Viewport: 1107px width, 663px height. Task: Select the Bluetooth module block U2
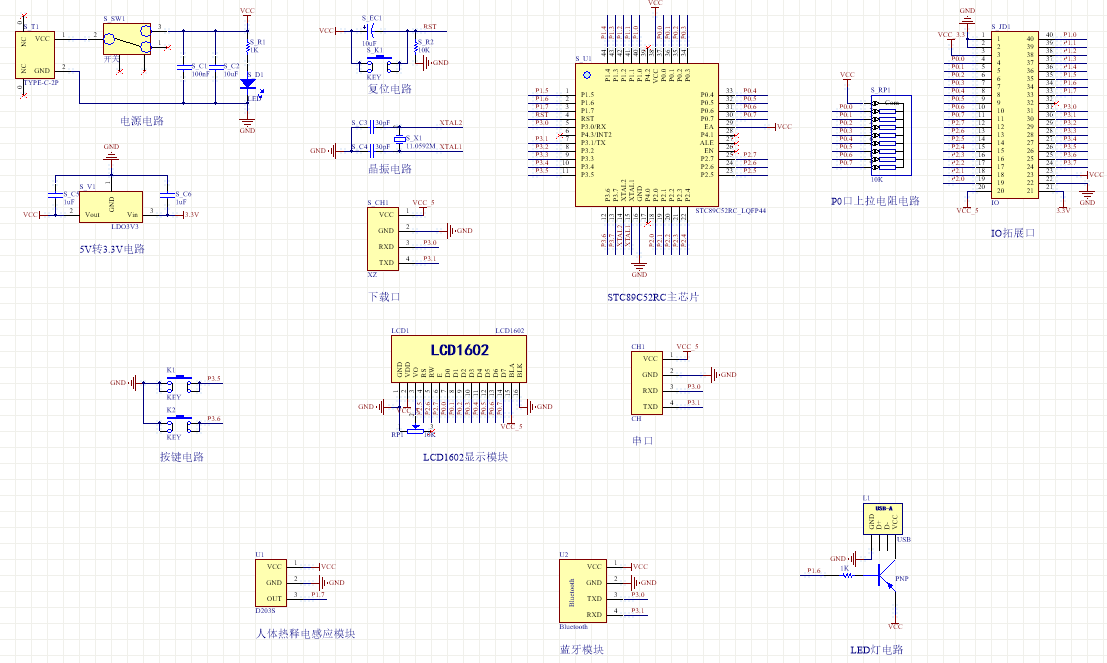tap(582, 591)
